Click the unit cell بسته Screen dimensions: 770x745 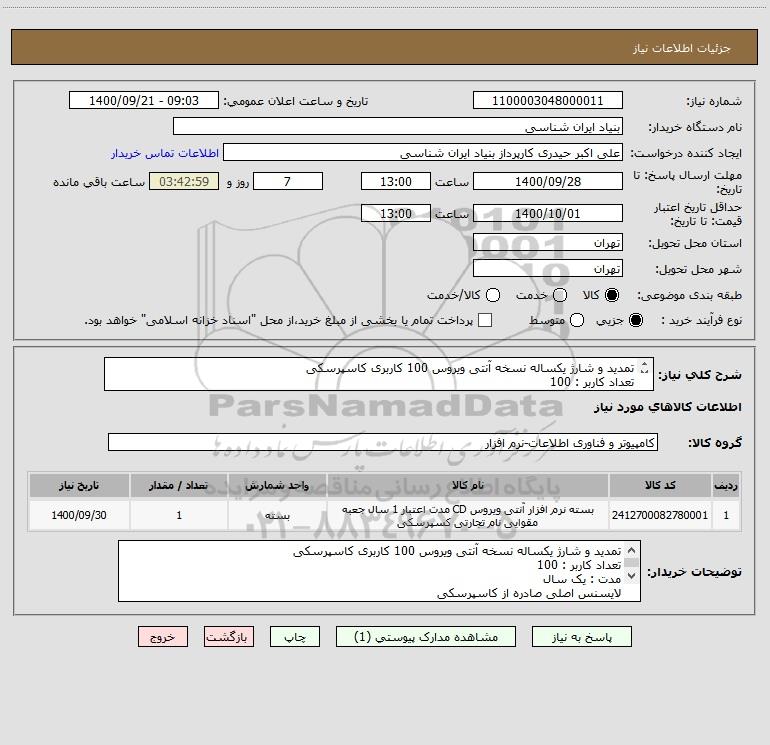pyautogui.click(x=277, y=515)
